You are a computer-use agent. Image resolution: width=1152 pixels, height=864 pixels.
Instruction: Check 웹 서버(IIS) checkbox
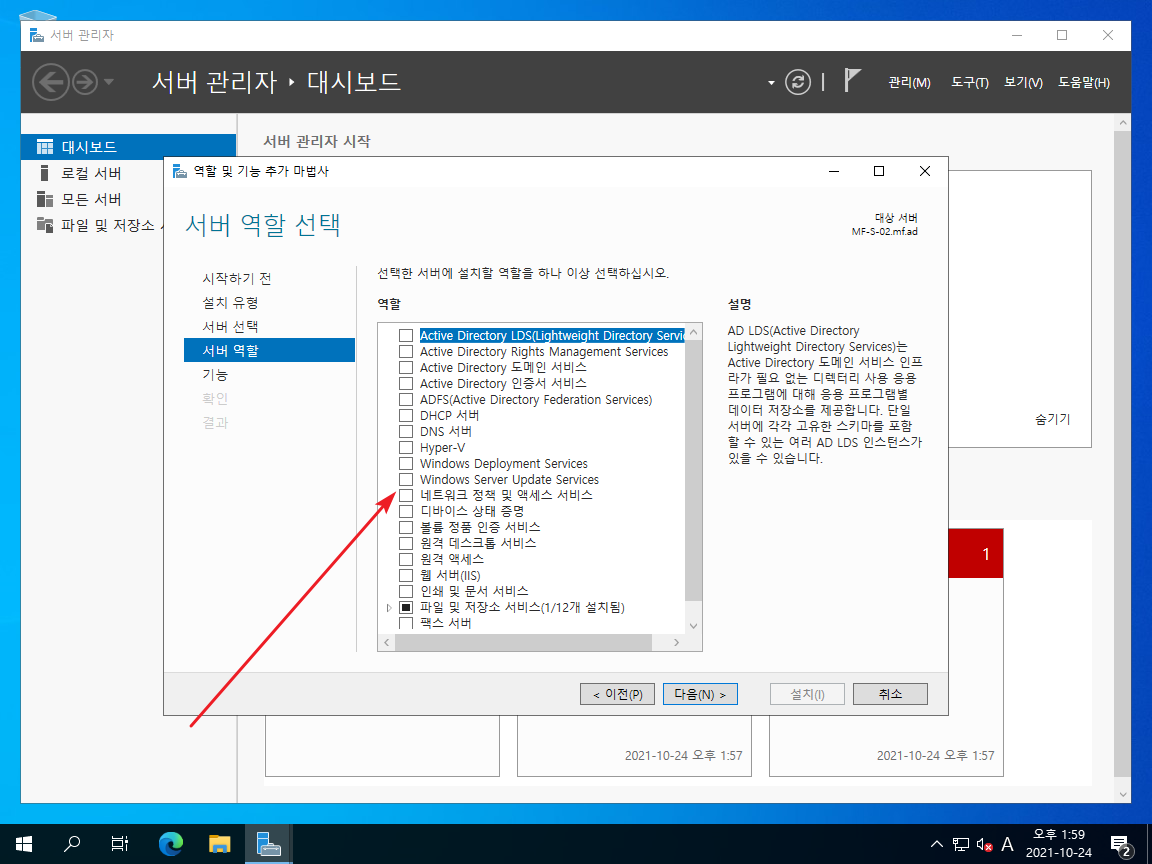click(406, 575)
